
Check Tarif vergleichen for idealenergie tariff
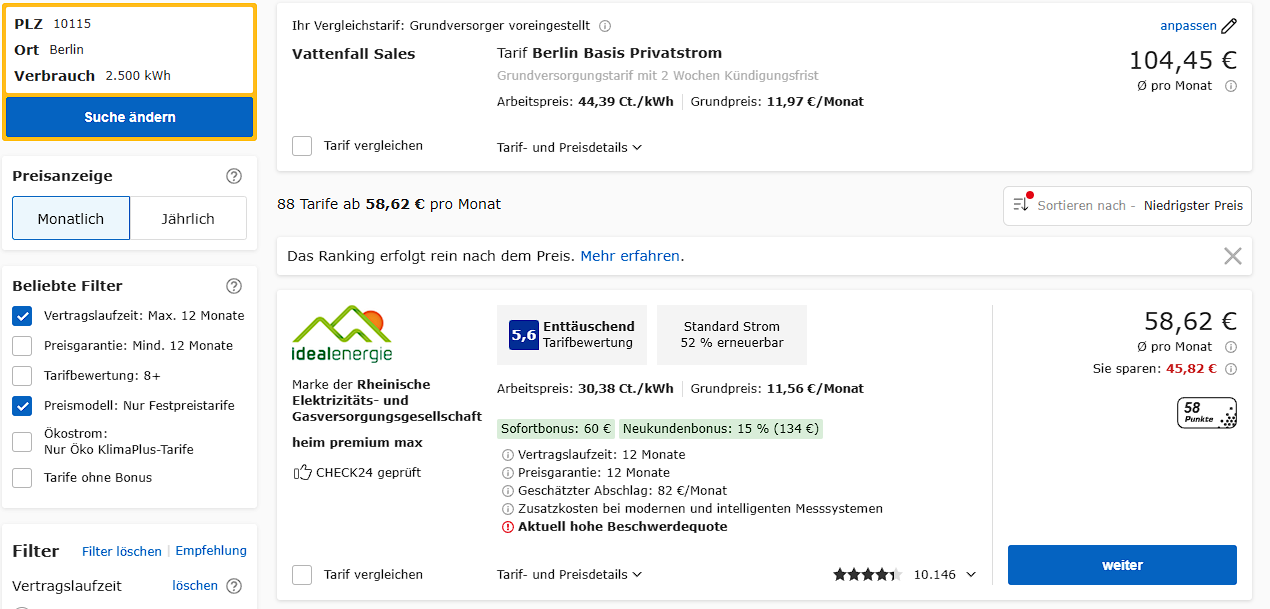(302, 575)
